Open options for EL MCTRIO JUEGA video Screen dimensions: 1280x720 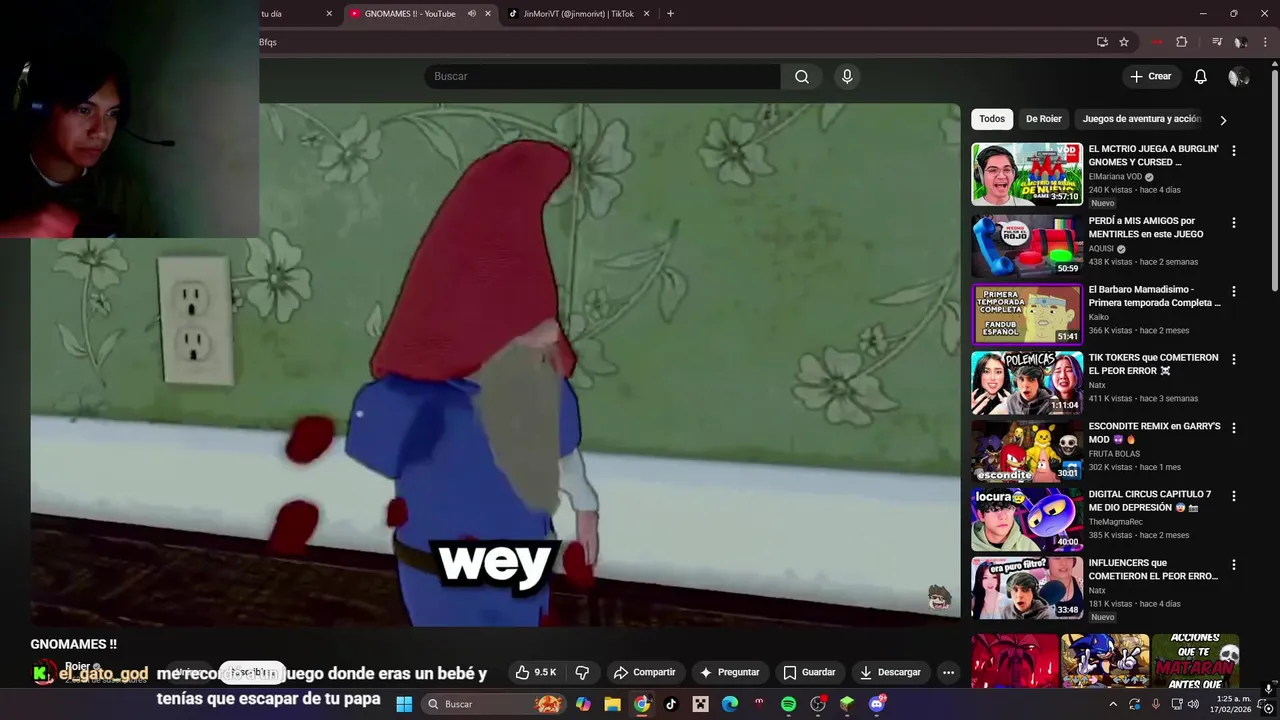click(1233, 150)
